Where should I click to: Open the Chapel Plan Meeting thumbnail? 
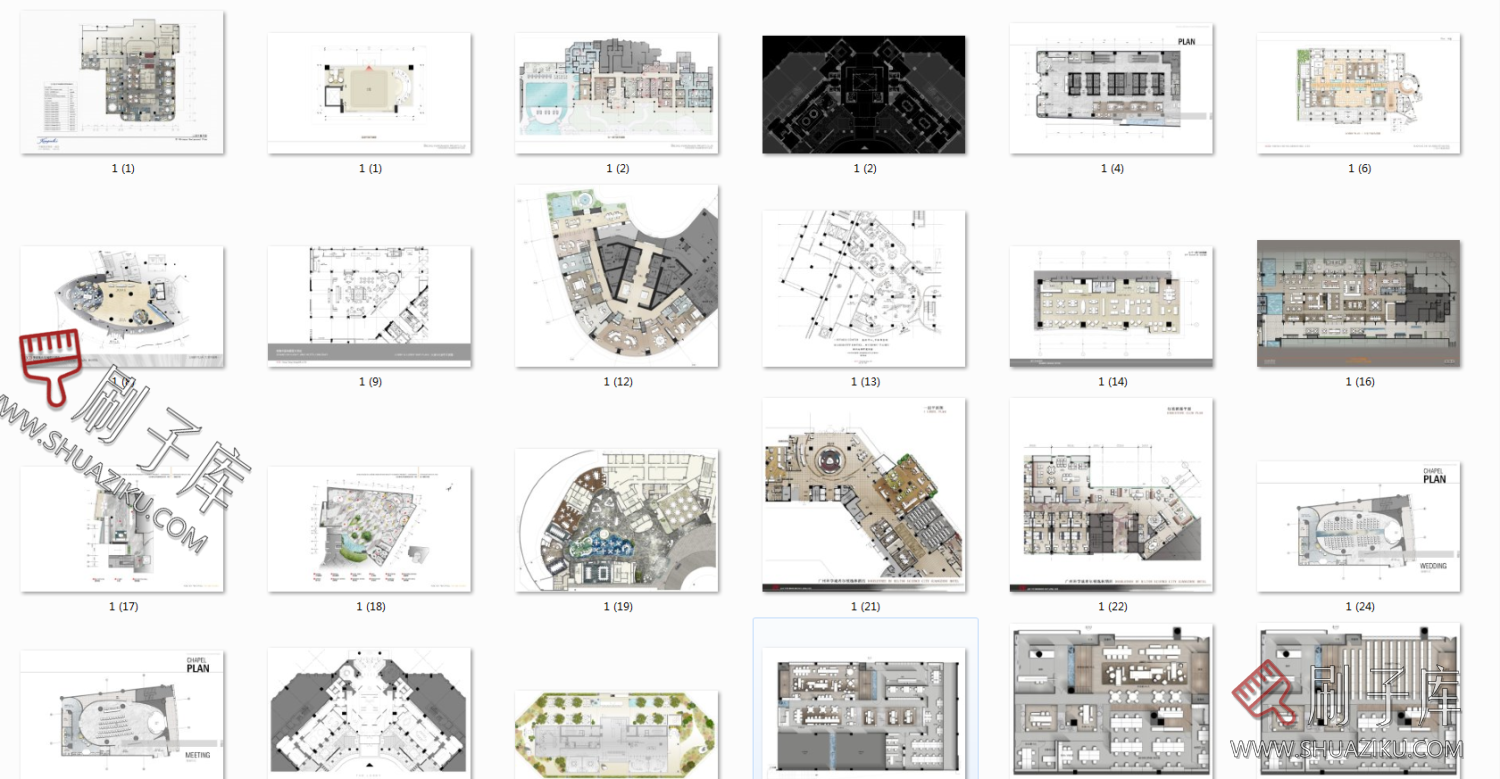point(122,712)
